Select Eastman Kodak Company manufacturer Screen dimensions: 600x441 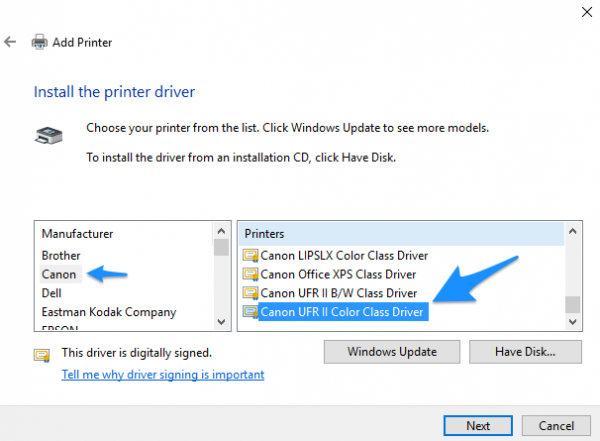[109, 312]
